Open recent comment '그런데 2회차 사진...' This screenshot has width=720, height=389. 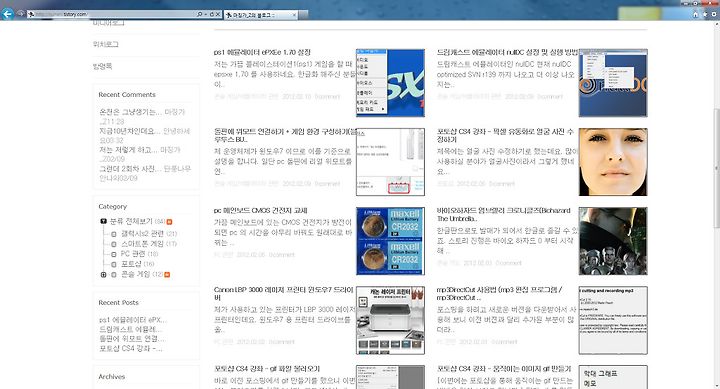coord(130,169)
